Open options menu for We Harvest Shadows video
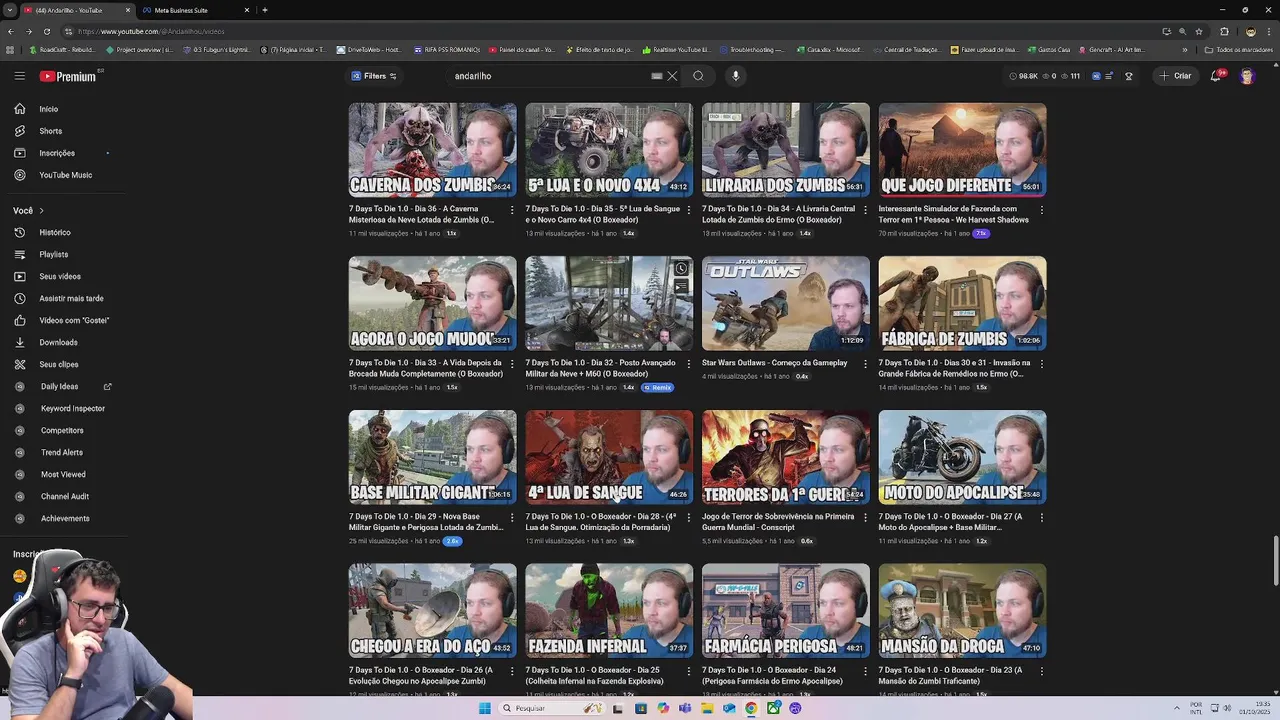 tap(1042, 210)
